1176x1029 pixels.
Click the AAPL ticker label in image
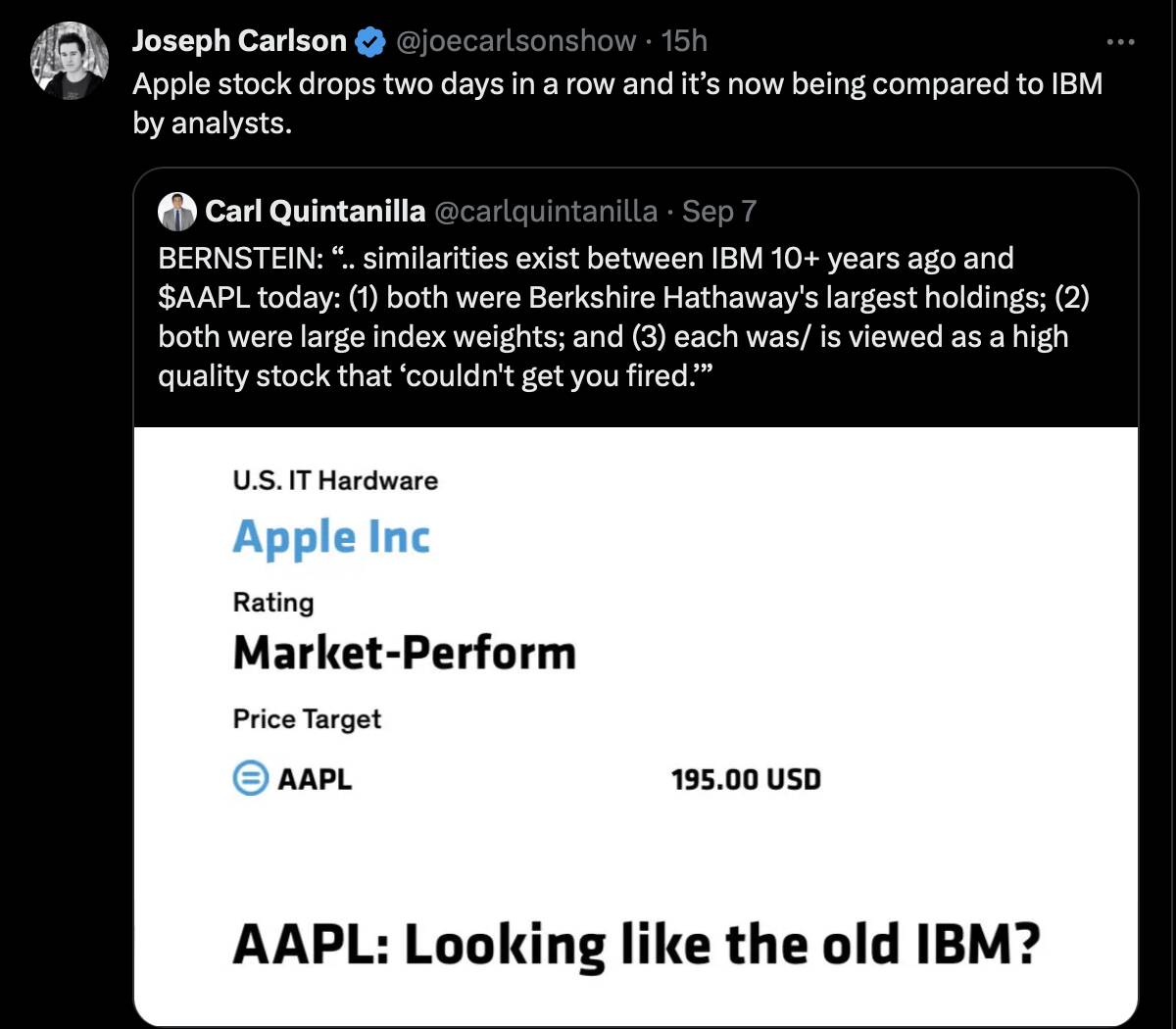point(315,779)
